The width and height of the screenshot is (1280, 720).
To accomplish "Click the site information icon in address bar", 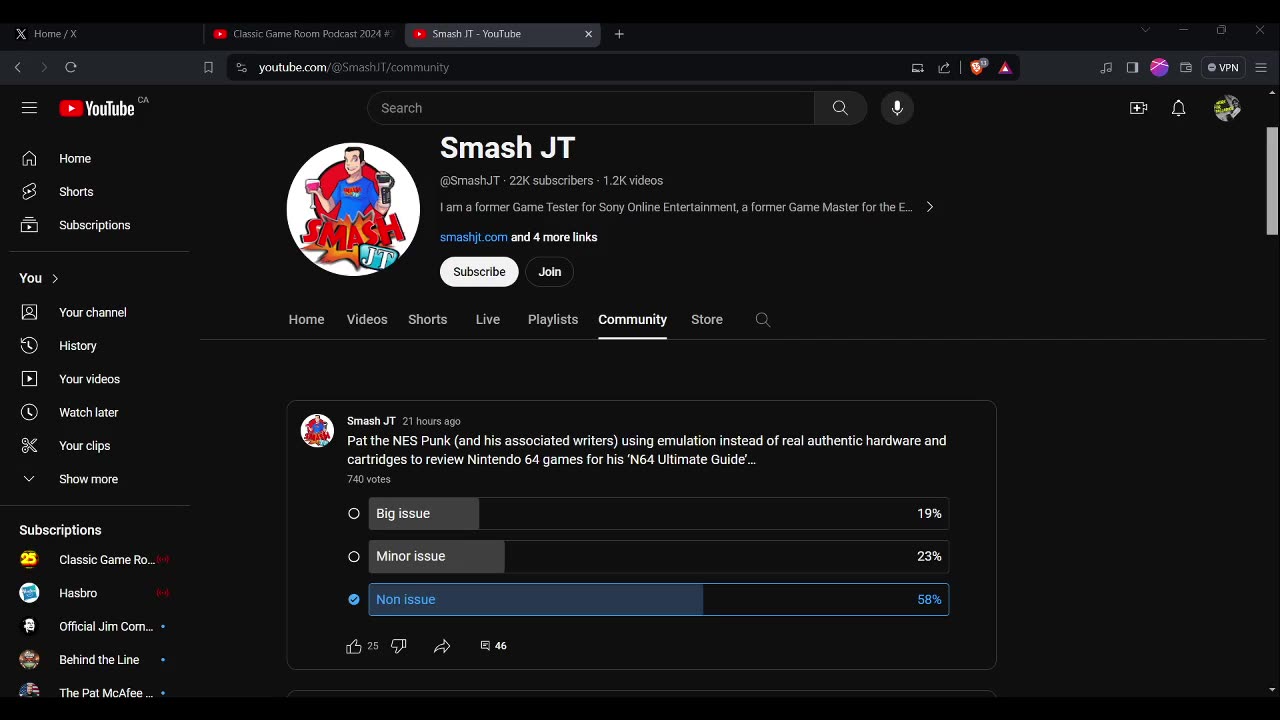I will pyautogui.click(x=241, y=68).
